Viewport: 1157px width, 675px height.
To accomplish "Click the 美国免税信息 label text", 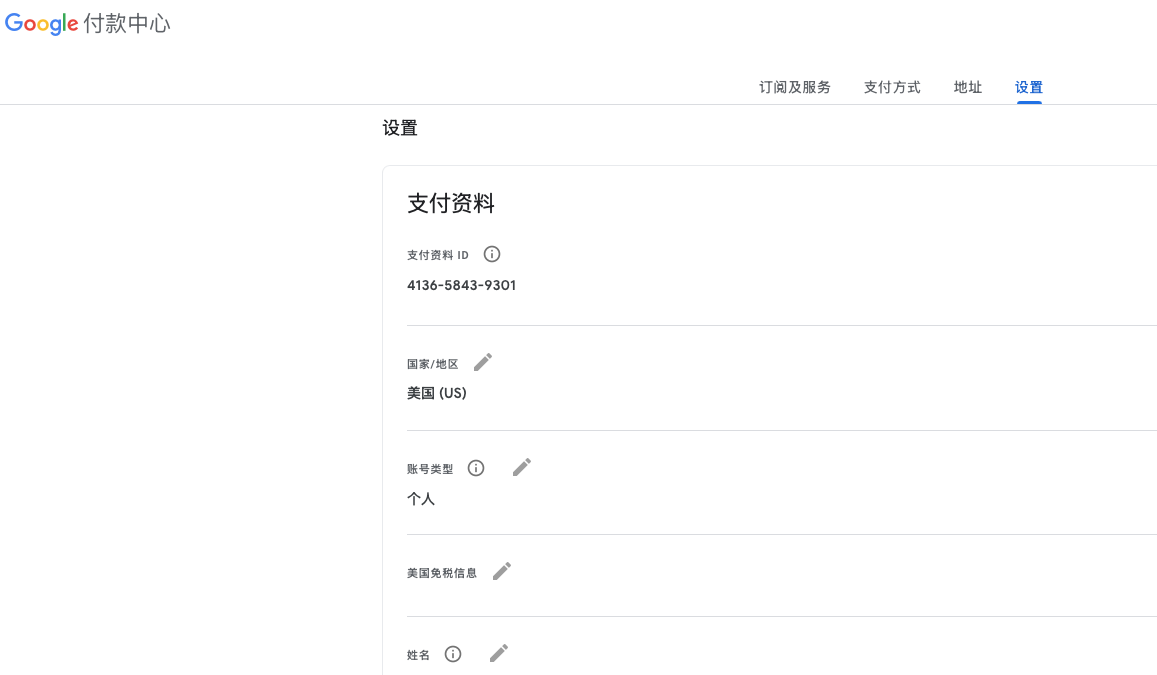I will (442, 573).
